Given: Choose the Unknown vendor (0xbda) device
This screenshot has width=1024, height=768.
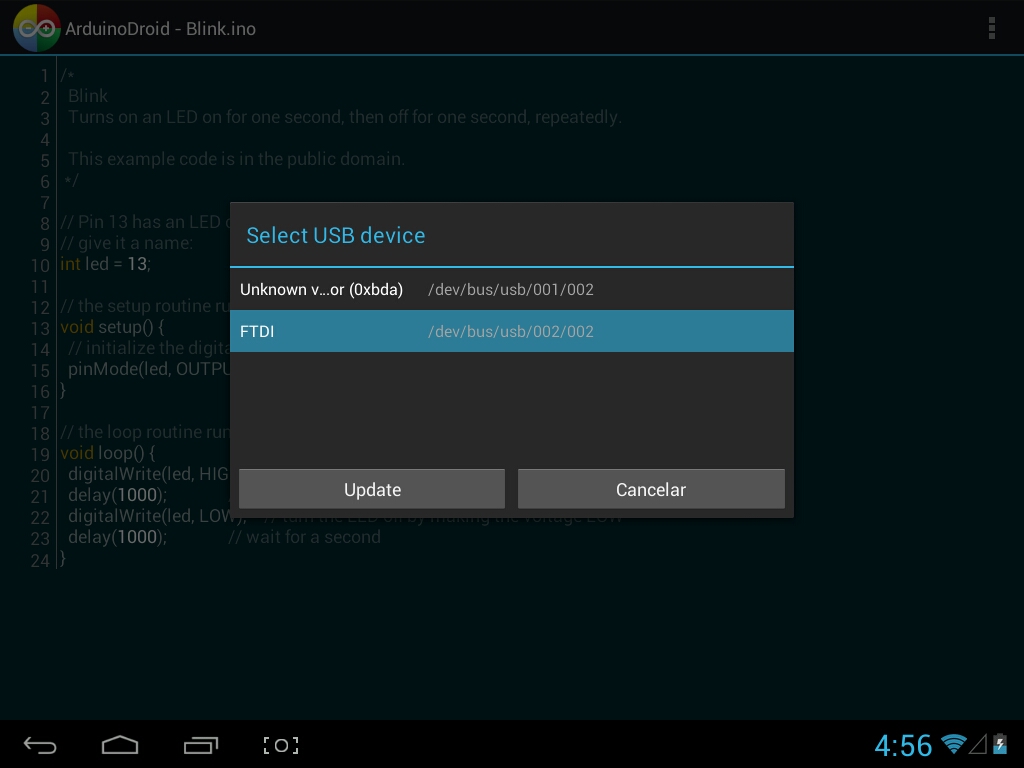Looking at the screenshot, I should pos(511,289).
